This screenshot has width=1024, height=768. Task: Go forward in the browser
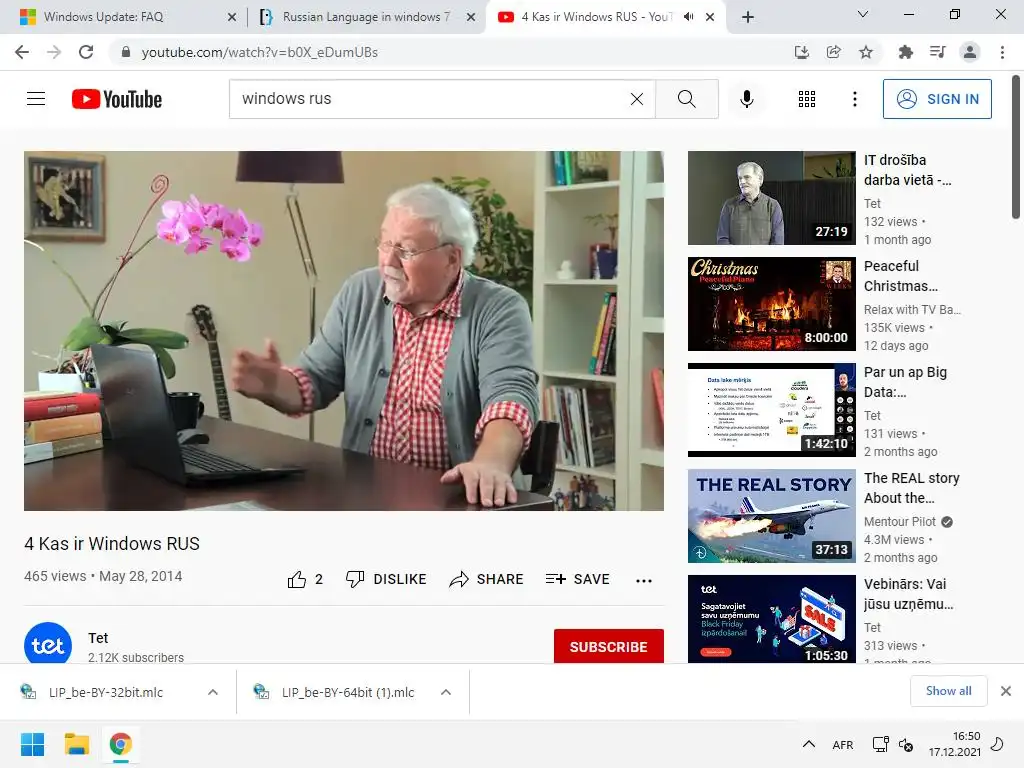(x=54, y=52)
